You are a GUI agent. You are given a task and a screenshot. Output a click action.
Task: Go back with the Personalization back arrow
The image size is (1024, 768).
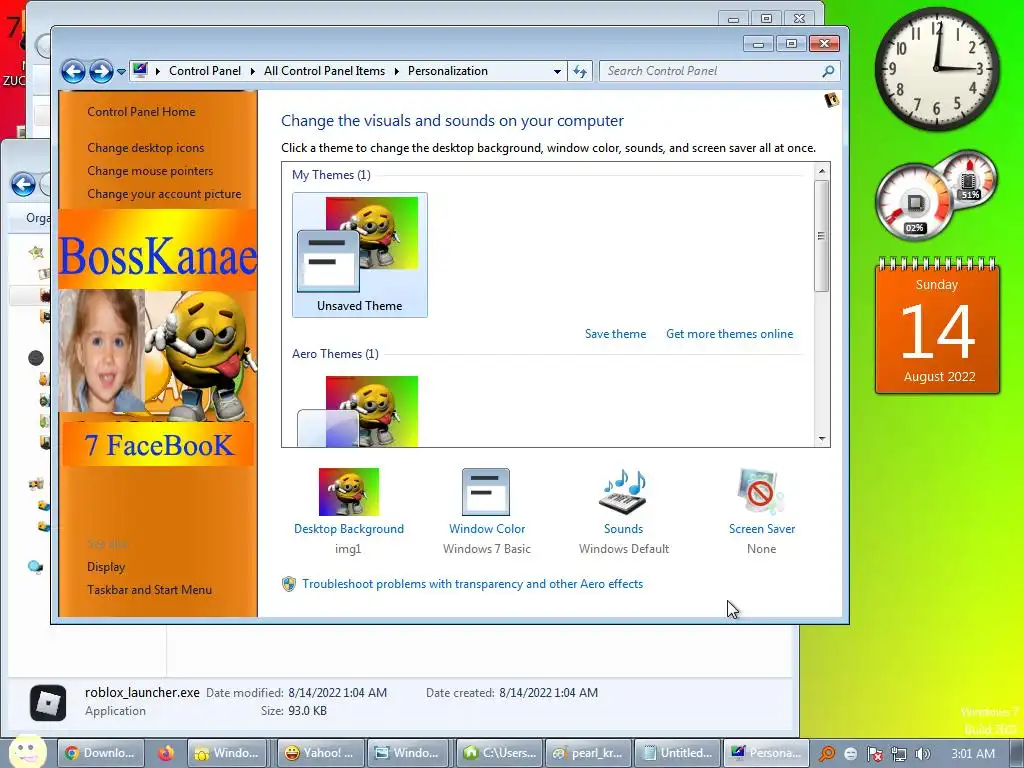coord(73,71)
